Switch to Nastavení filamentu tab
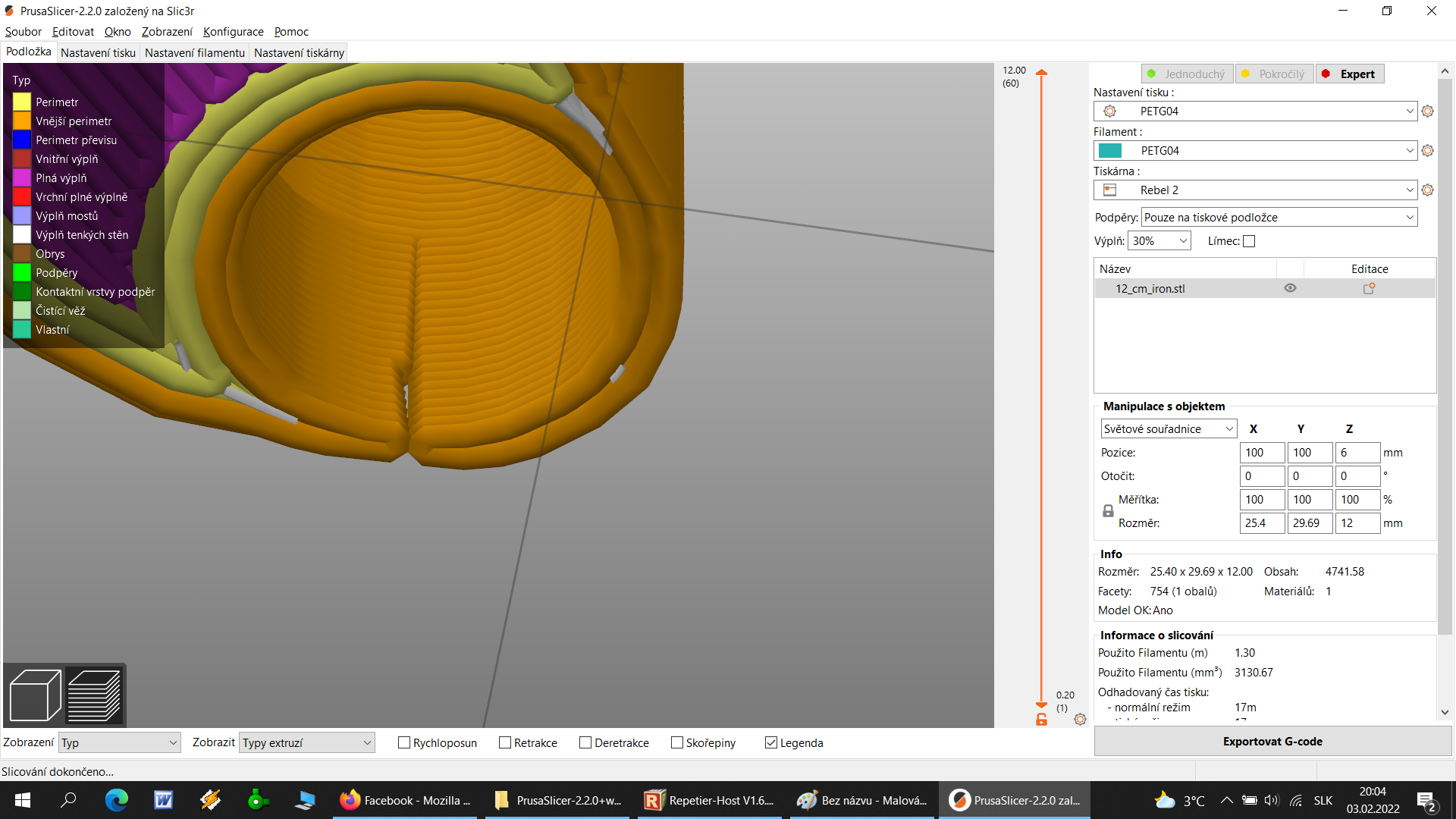The width and height of the screenshot is (1456, 819). (194, 53)
